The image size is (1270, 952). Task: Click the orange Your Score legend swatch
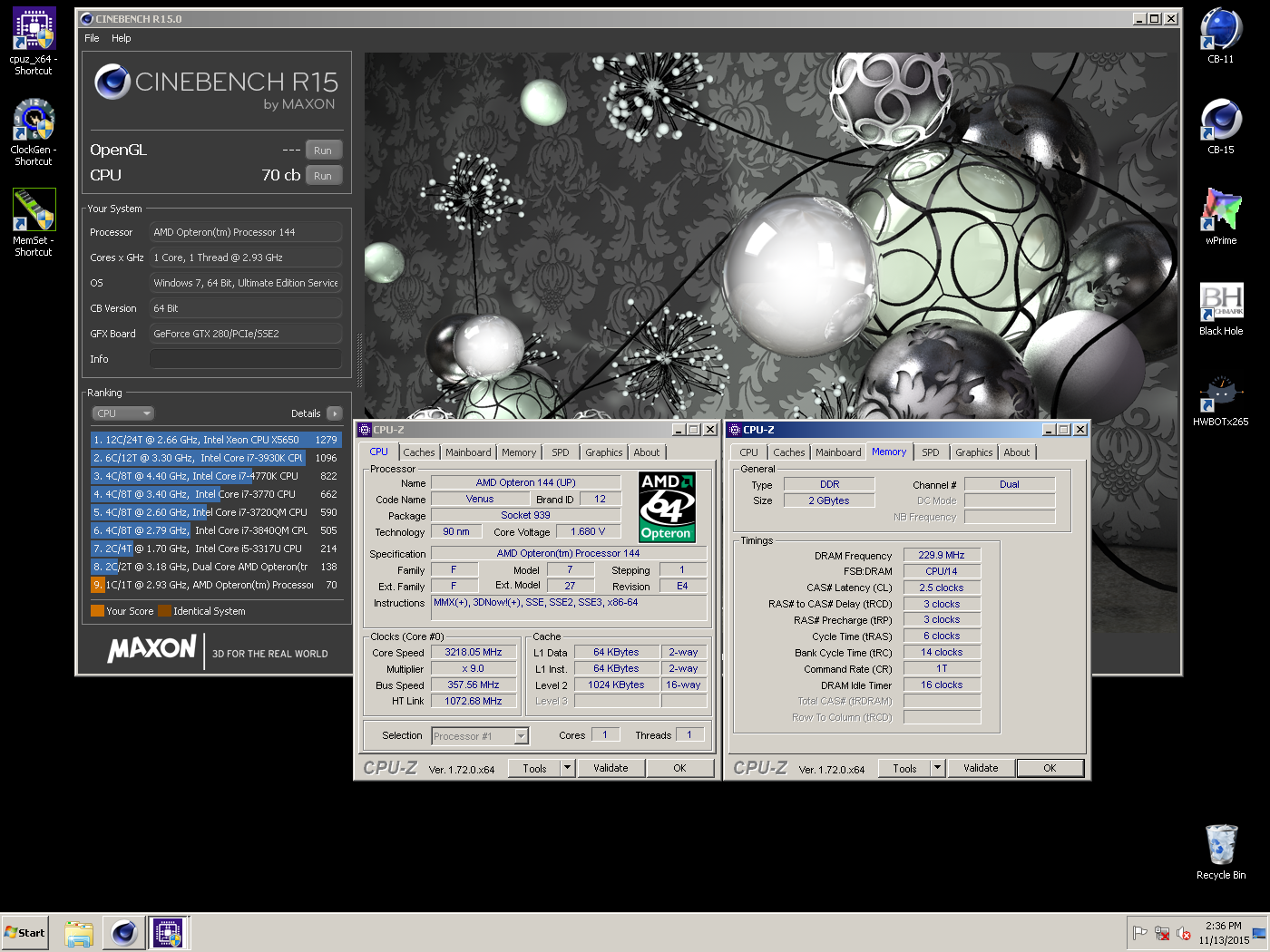pyautogui.click(x=97, y=611)
